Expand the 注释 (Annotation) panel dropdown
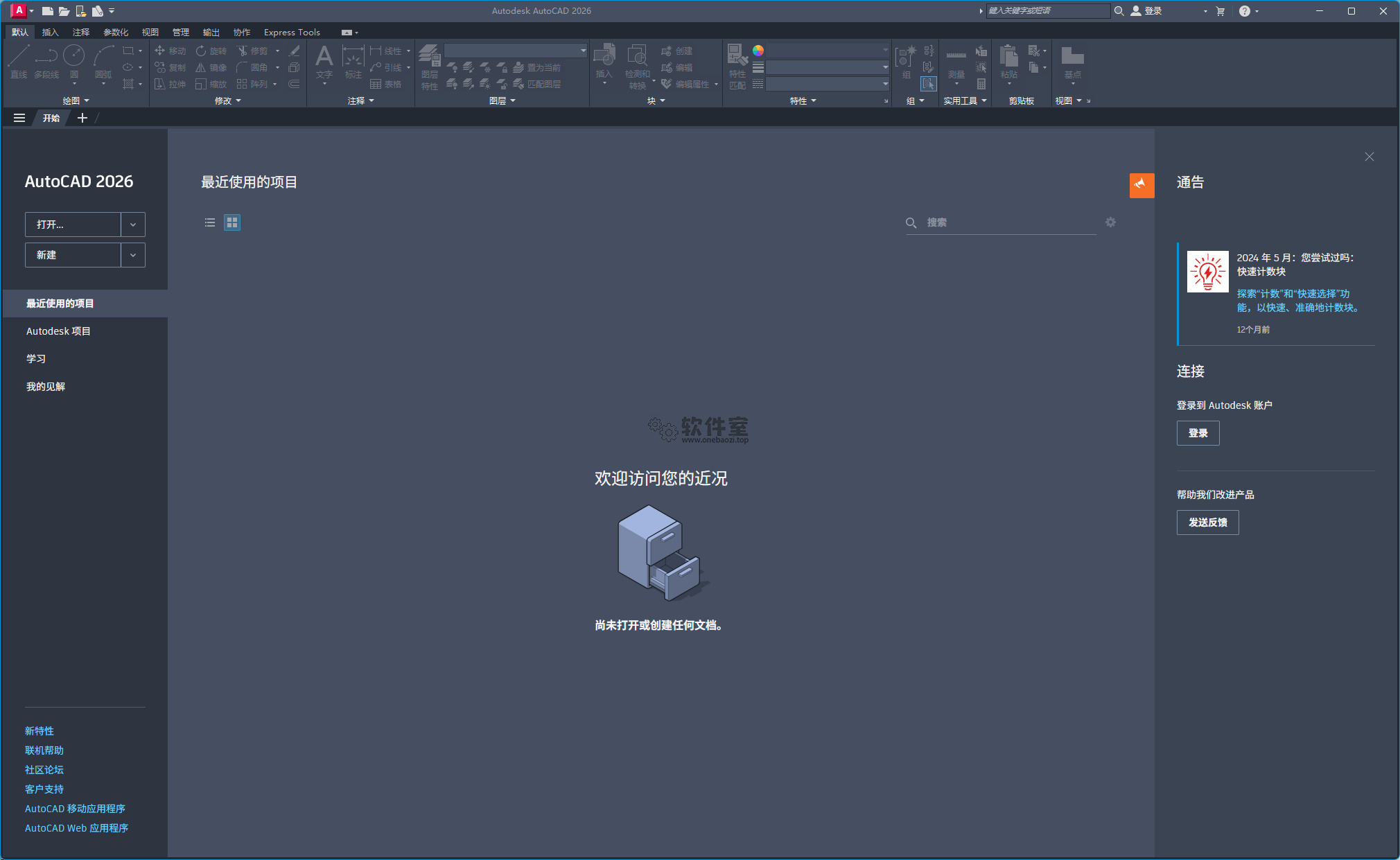The width and height of the screenshot is (1400, 860). click(361, 101)
